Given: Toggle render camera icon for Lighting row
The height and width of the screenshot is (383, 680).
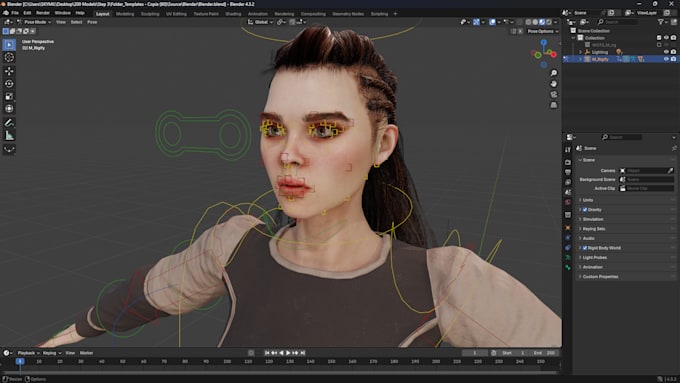Looking at the screenshot, I should coord(673,52).
